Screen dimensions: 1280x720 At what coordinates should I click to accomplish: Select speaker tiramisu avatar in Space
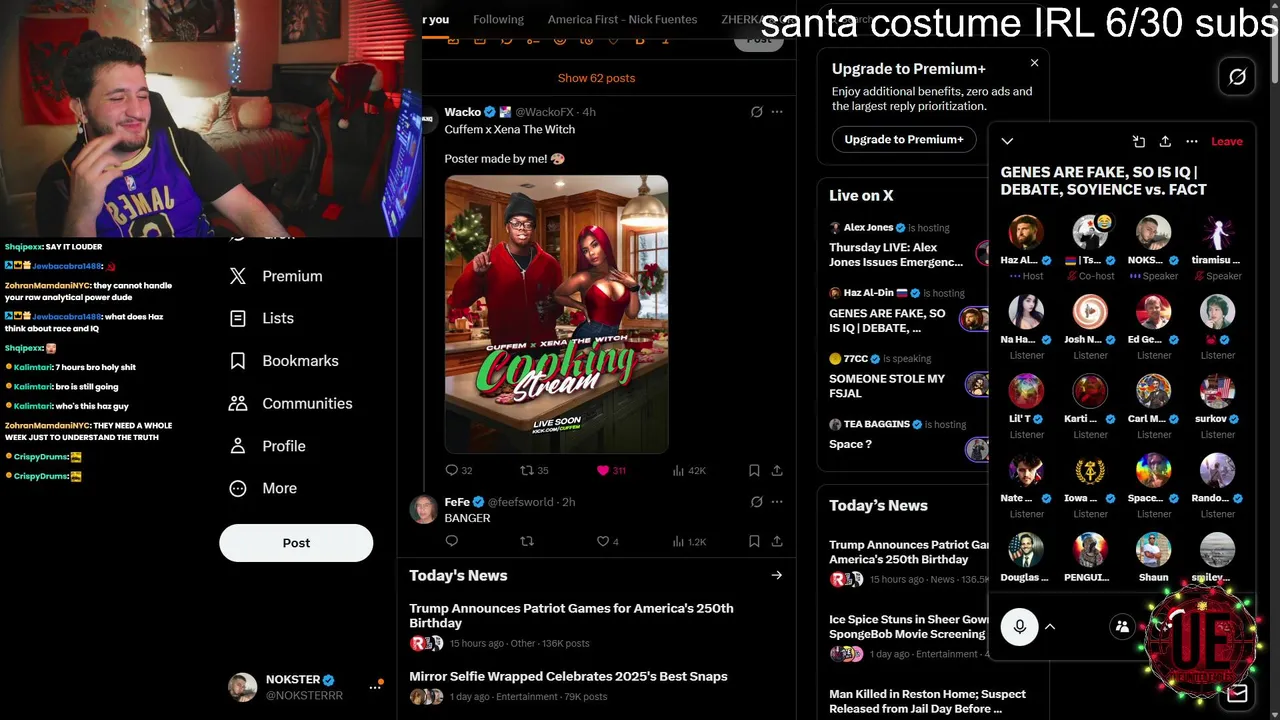point(1217,232)
